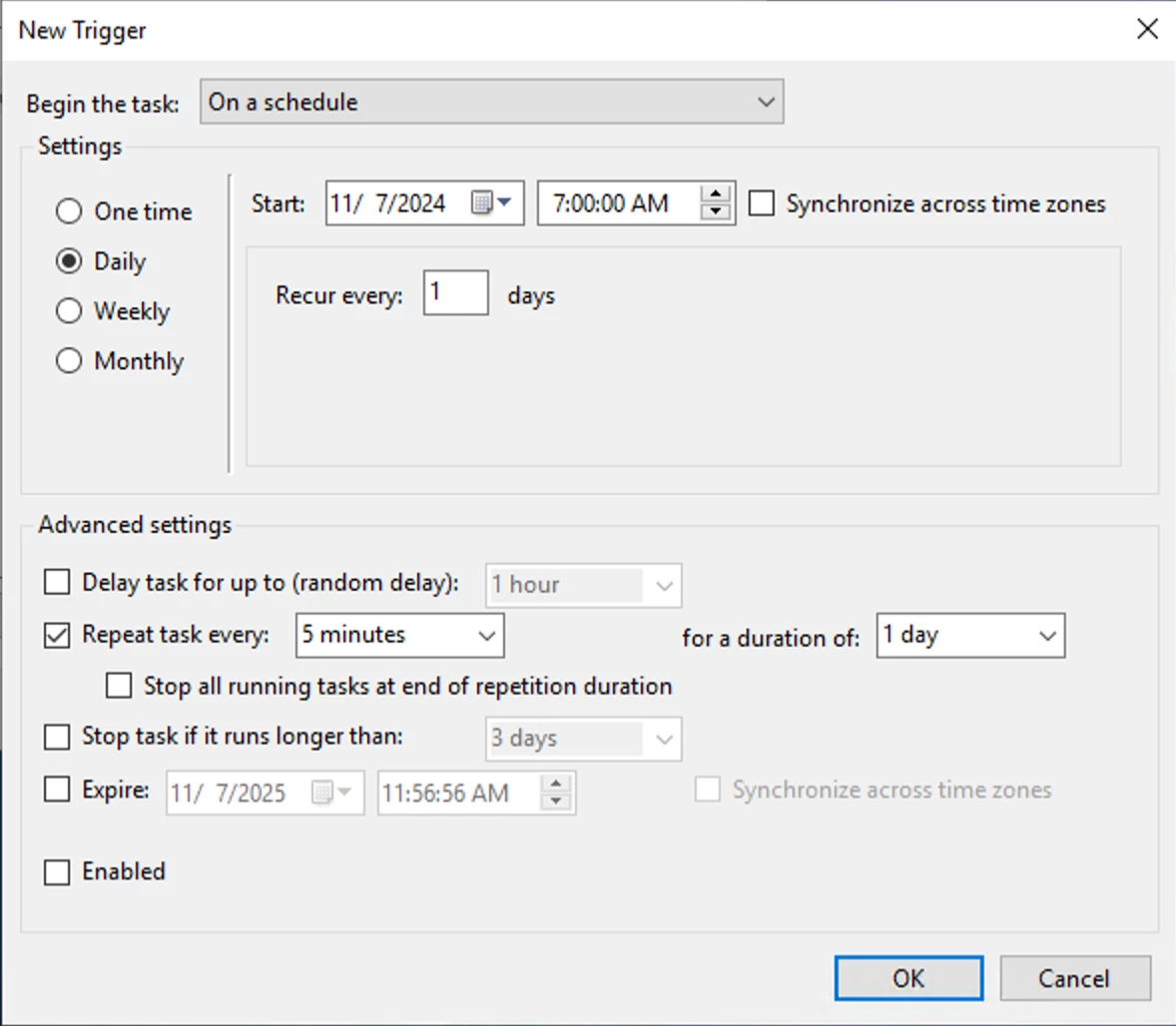Click the Recur every days input field
1176x1026 pixels.
(x=456, y=292)
